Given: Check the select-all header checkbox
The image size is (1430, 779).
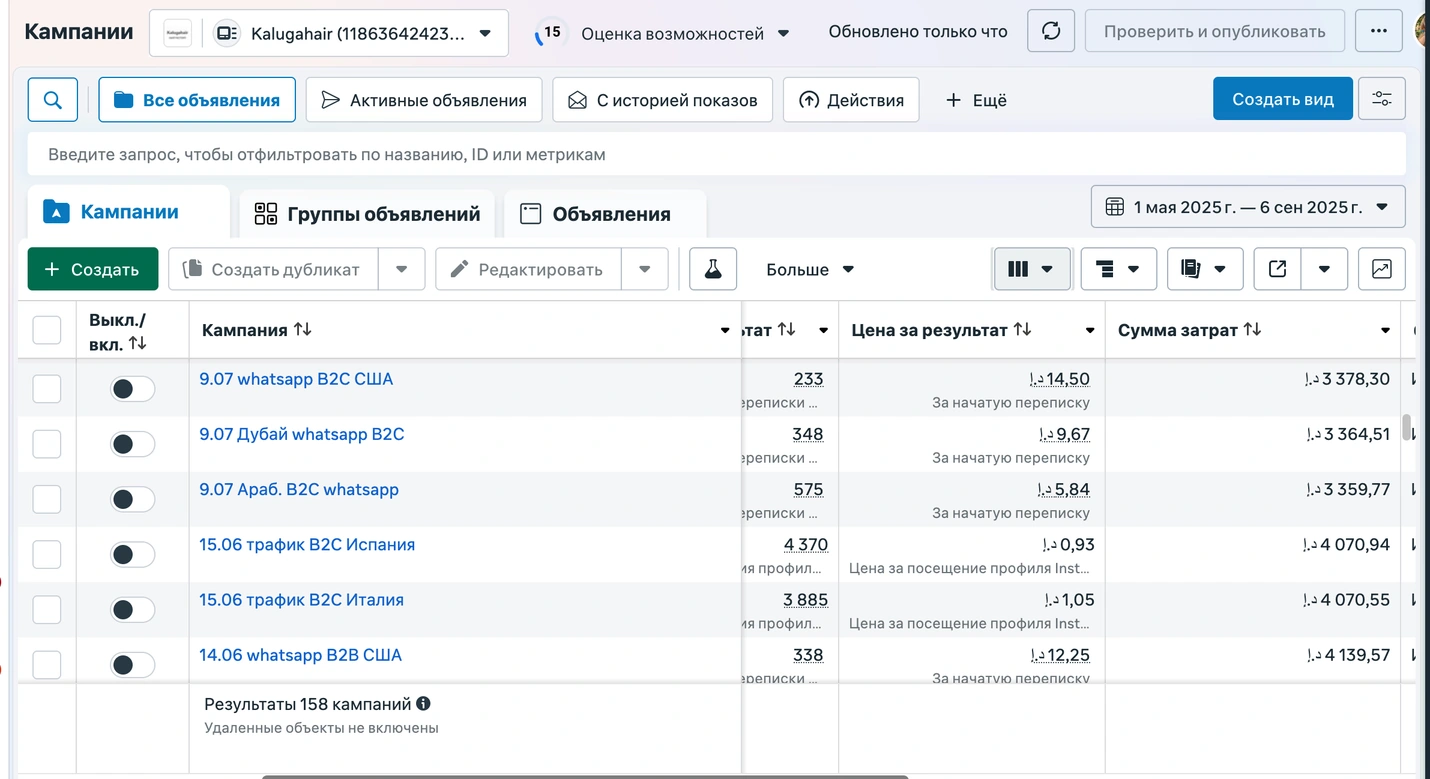Looking at the screenshot, I should tap(47, 330).
